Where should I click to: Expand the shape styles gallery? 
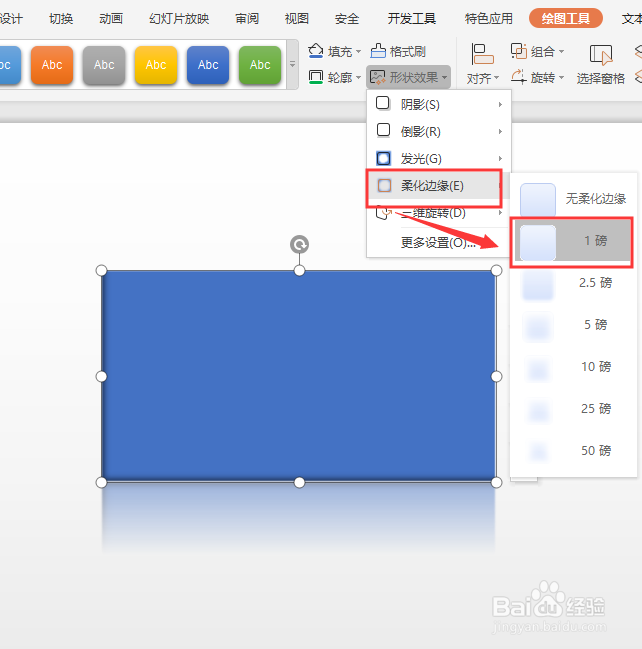tap(292, 65)
